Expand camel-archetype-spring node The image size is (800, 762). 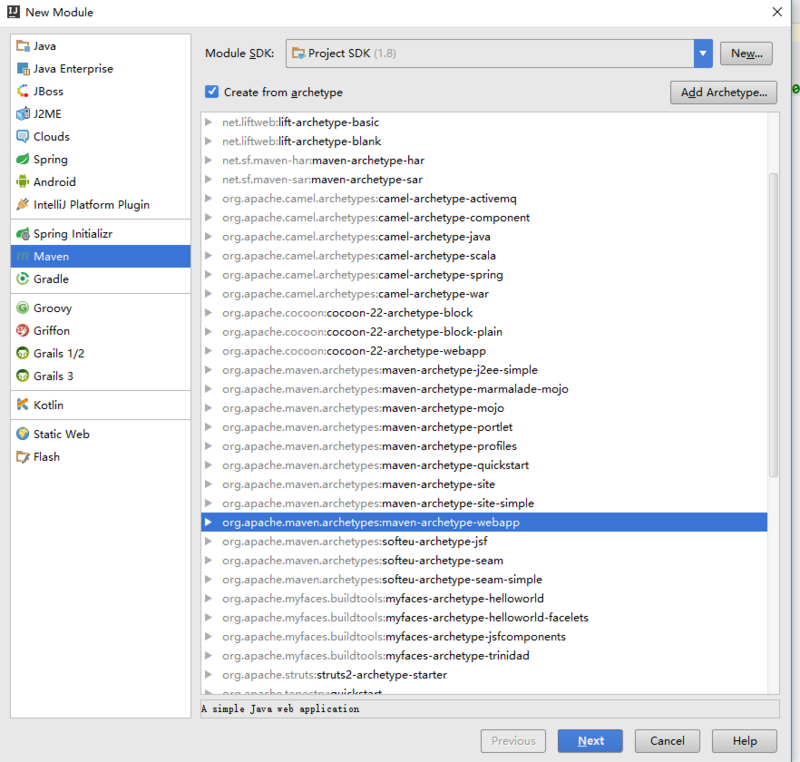pyautogui.click(x=208, y=274)
